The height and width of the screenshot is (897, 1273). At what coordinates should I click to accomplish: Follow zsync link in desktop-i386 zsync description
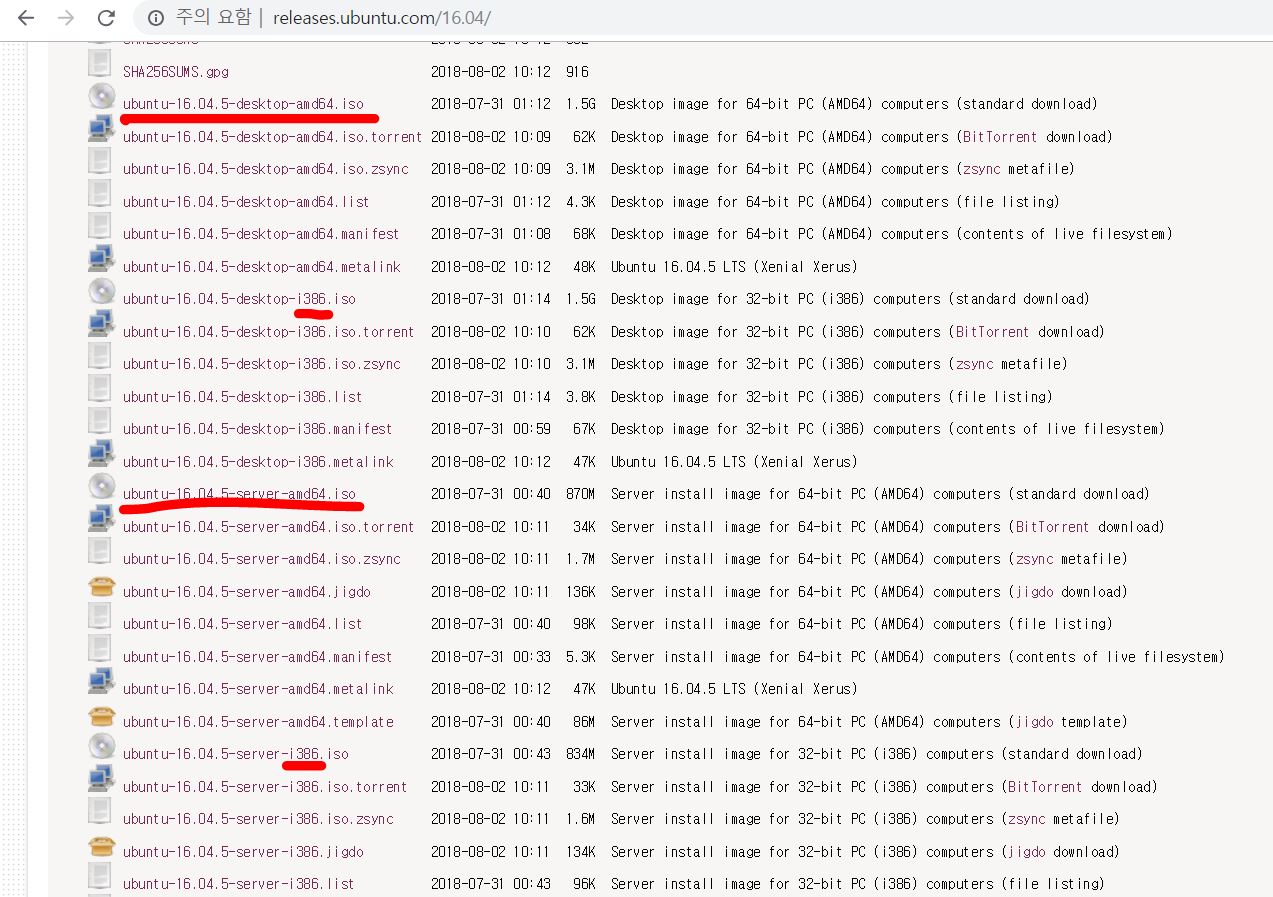[x=975, y=364]
